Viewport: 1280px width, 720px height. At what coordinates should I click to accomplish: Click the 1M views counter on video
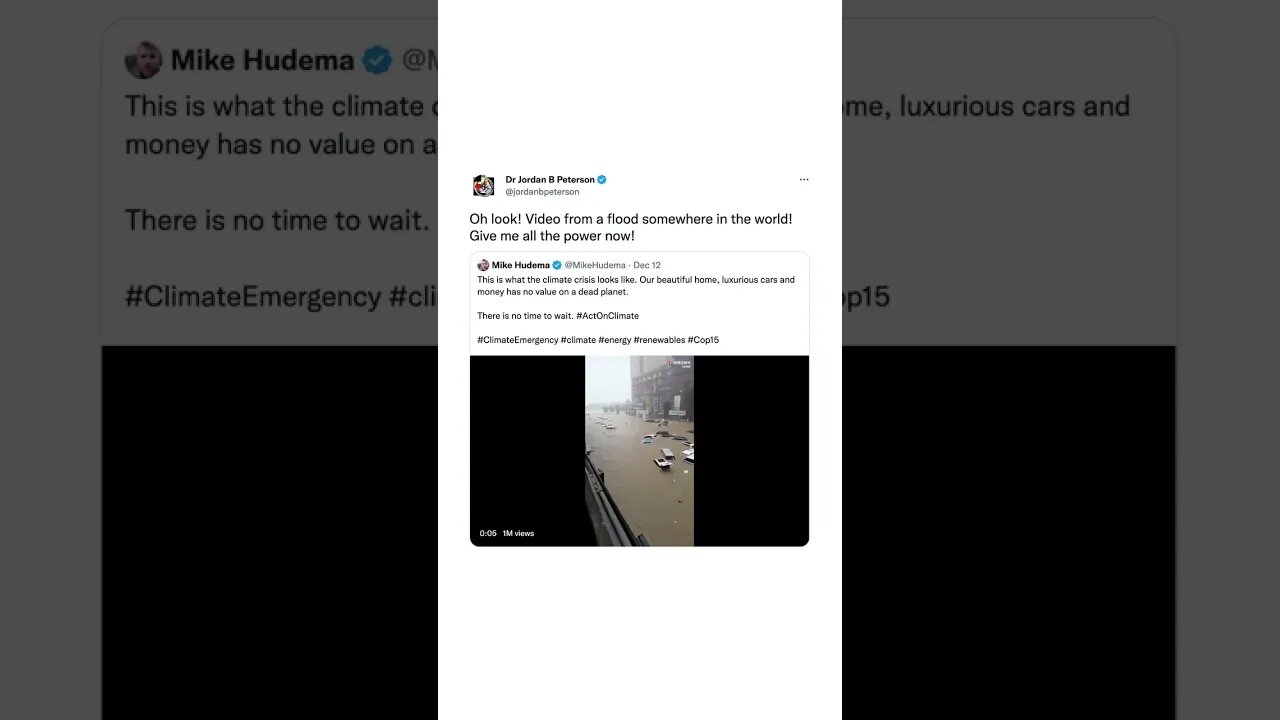[518, 533]
